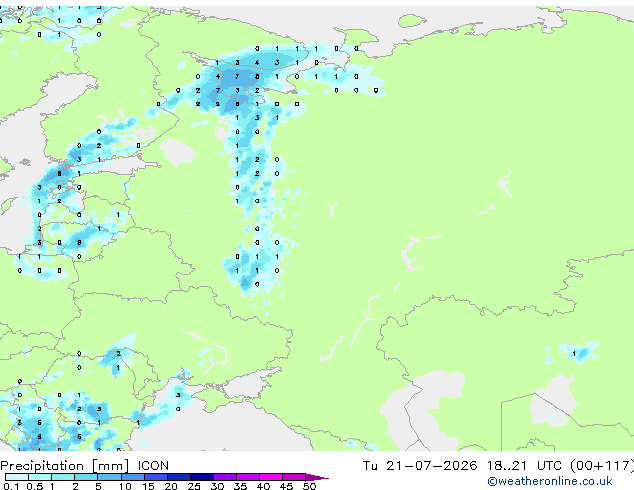The width and height of the screenshot is (634, 490).
Task: Pick the violet legend swatch between 35 and 40
Action: pyautogui.click(x=247, y=477)
